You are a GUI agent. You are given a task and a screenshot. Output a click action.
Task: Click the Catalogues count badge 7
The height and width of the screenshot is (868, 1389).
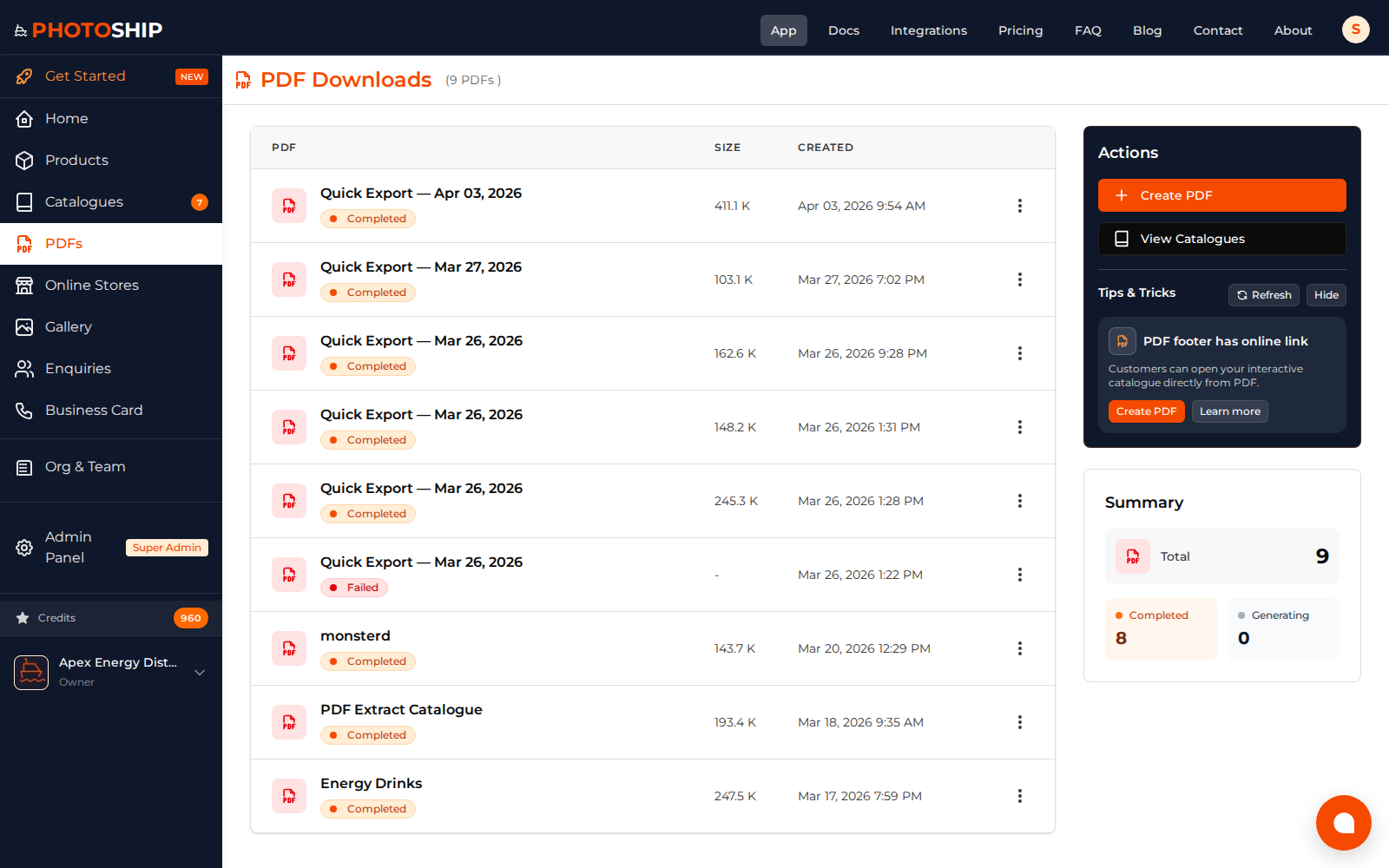point(200,202)
